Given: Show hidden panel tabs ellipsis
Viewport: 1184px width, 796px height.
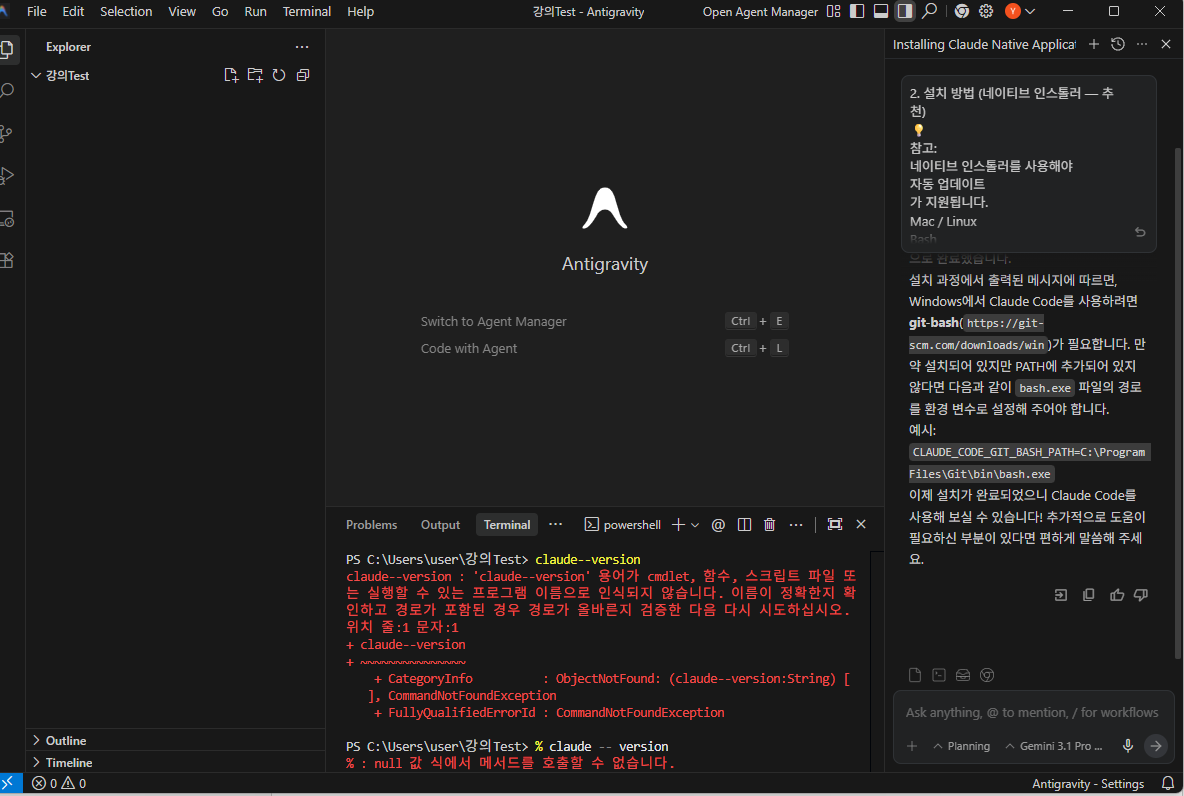Looking at the screenshot, I should point(556,524).
